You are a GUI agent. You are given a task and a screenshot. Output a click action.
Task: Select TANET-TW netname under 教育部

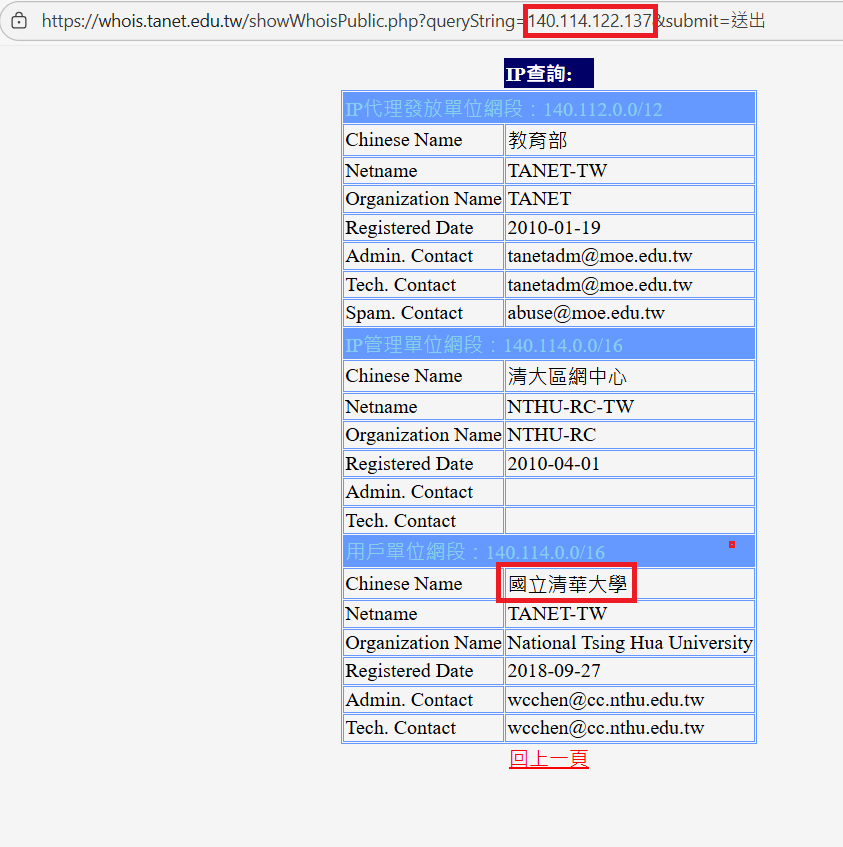point(630,171)
